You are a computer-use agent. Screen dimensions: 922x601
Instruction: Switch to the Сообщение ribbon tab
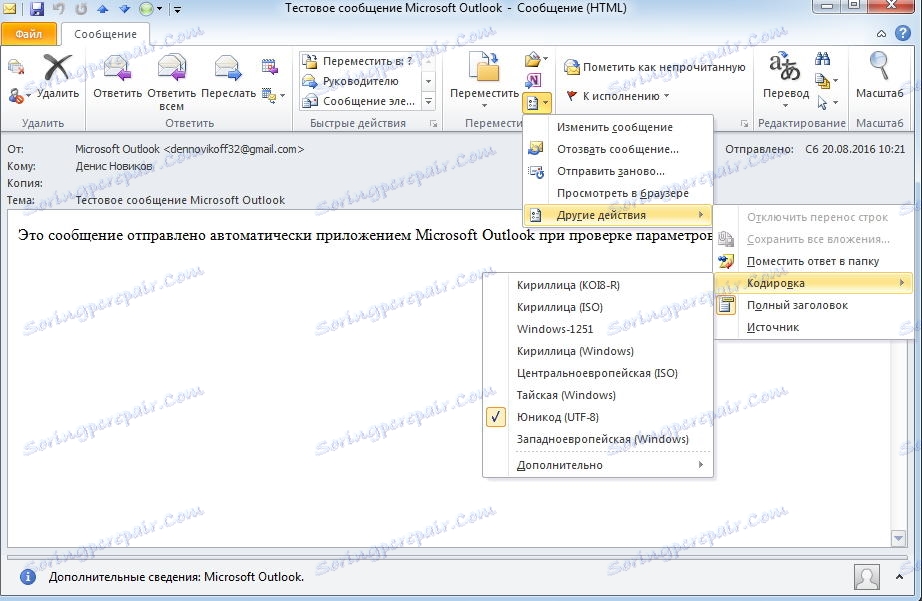[x=105, y=34]
